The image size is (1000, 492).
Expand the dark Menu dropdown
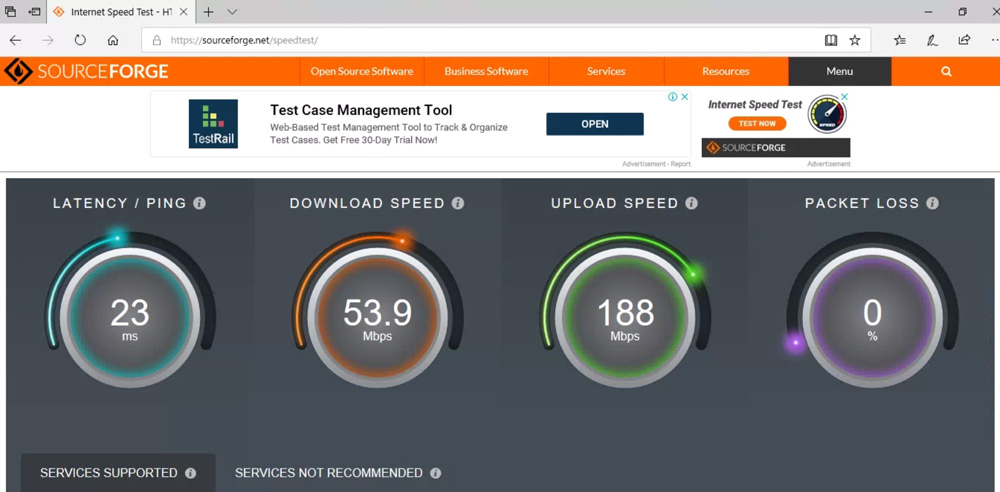click(840, 71)
